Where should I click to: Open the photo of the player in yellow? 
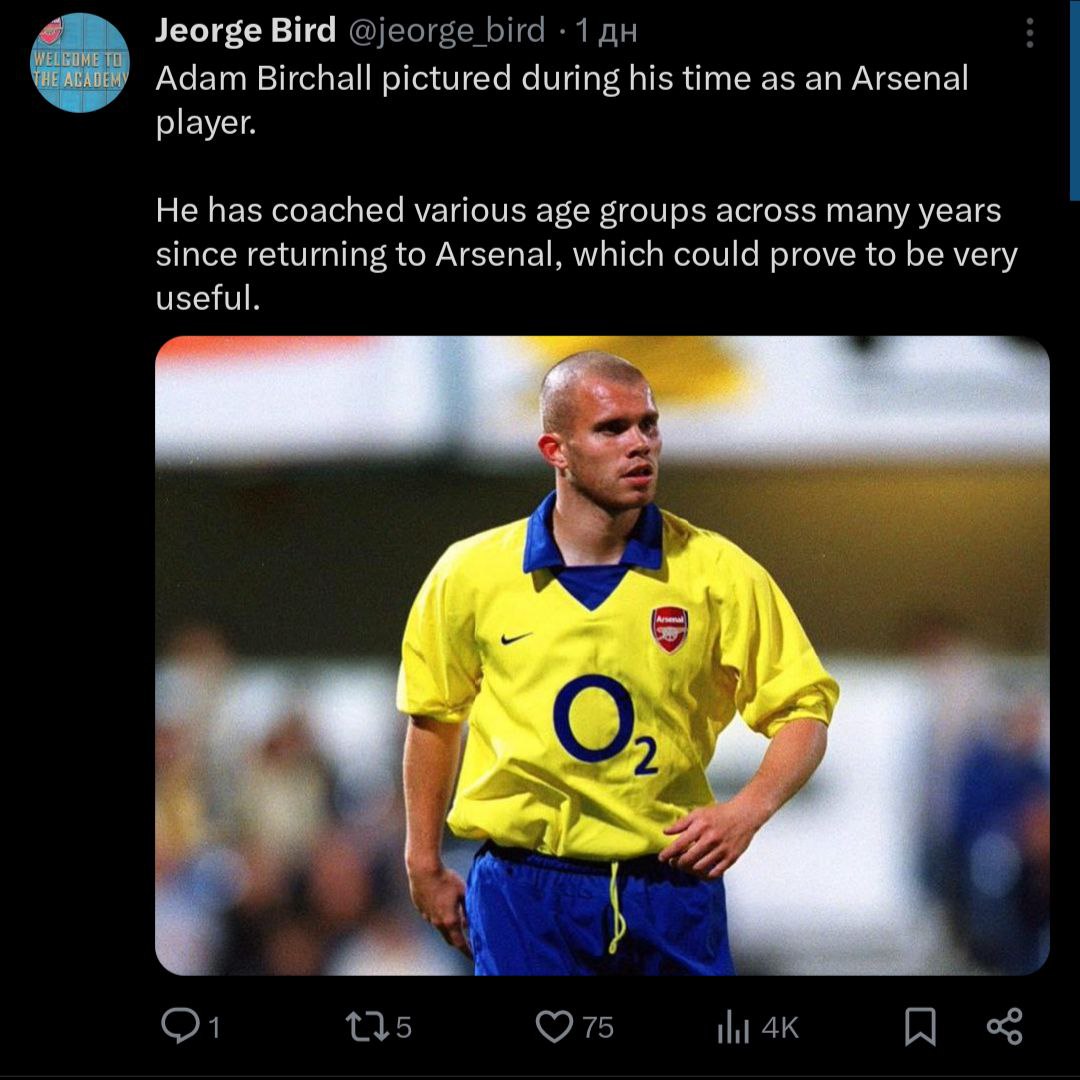coord(602,655)
